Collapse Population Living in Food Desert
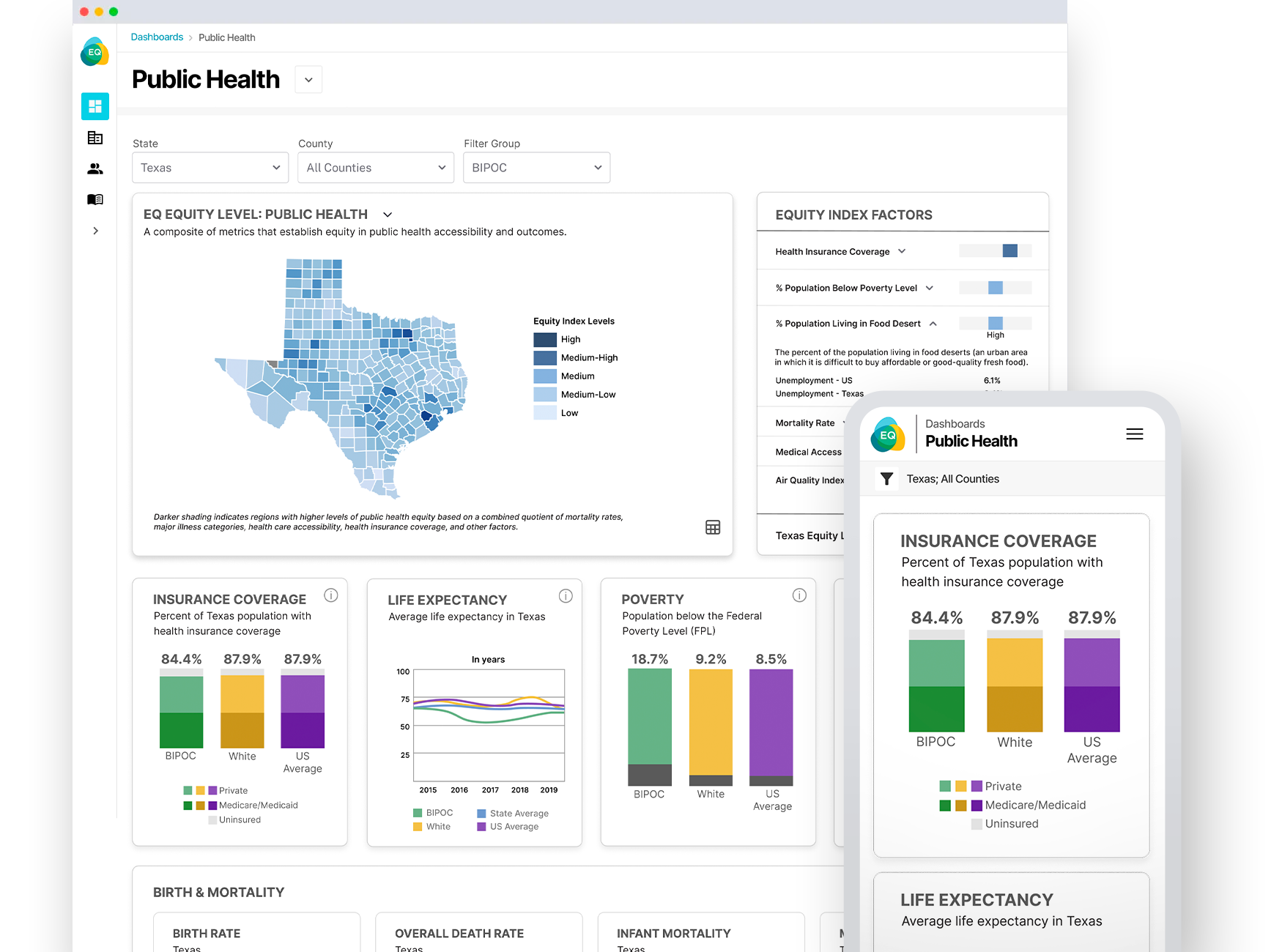 pos(933,324)
